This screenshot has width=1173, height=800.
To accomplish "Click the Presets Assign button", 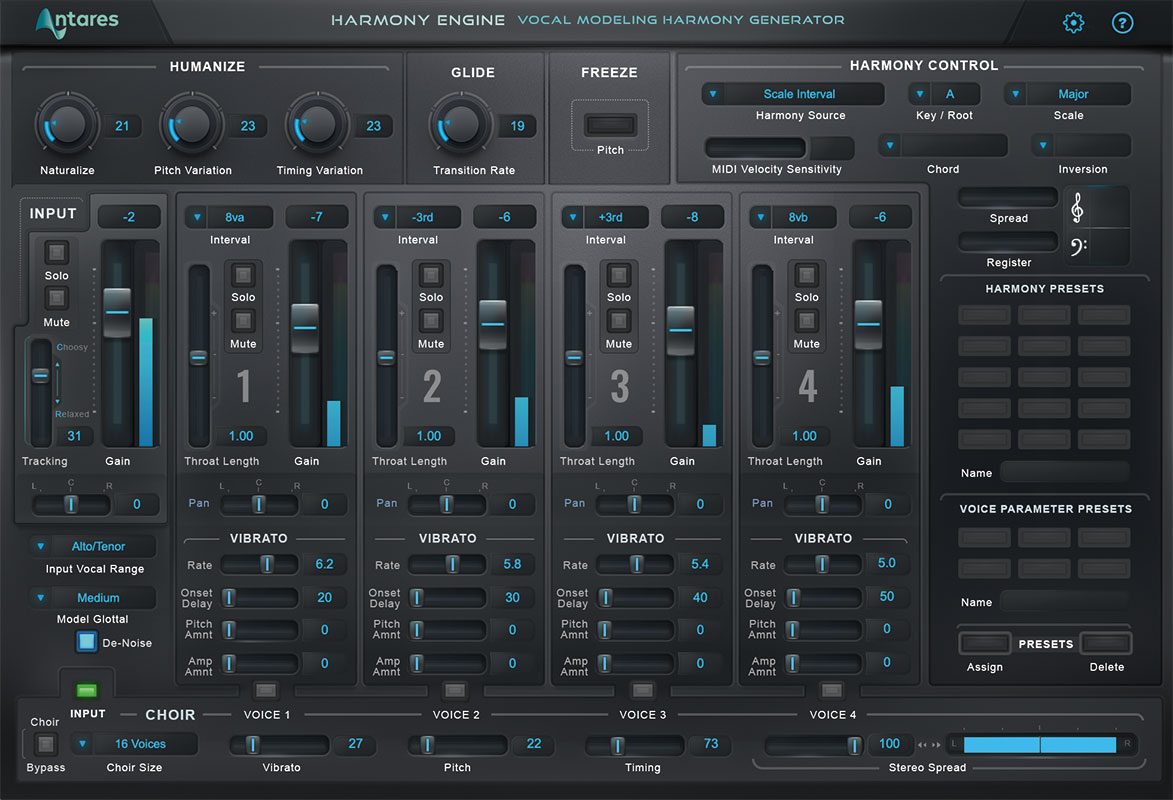I will pyautogui.click(x=984, y=643).
